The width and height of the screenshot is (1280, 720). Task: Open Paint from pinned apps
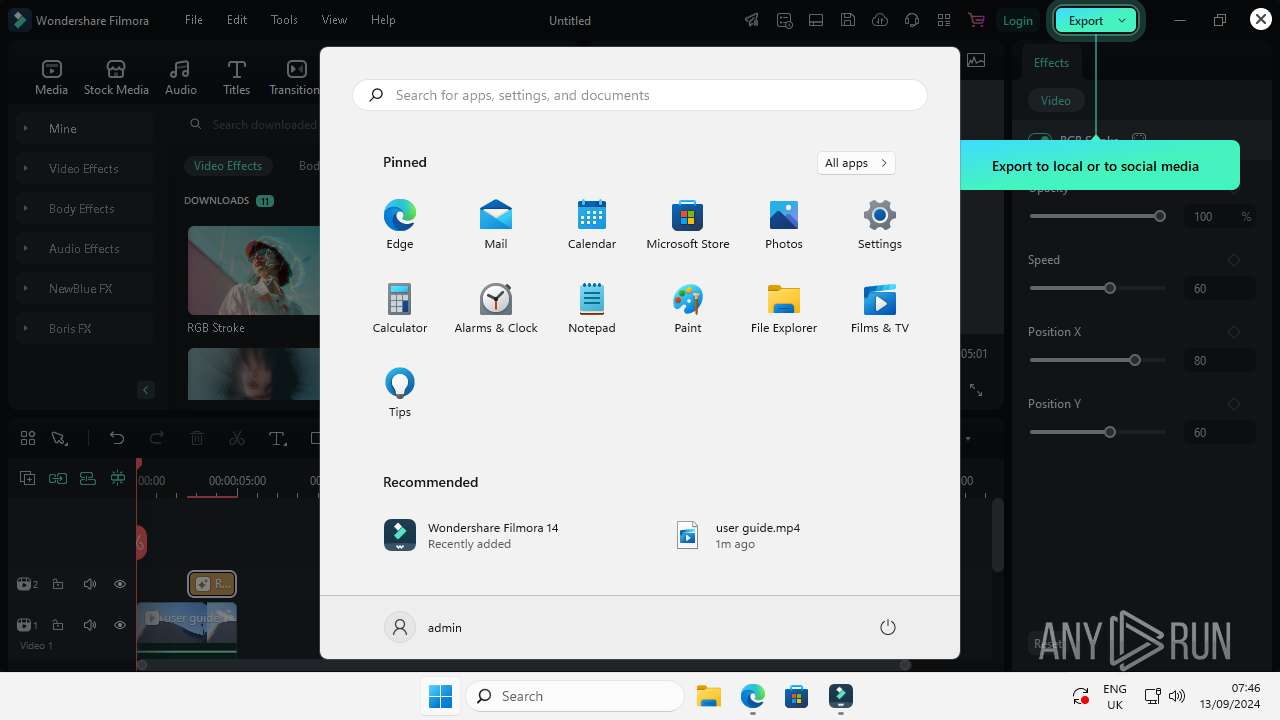[x=688, y=308]
